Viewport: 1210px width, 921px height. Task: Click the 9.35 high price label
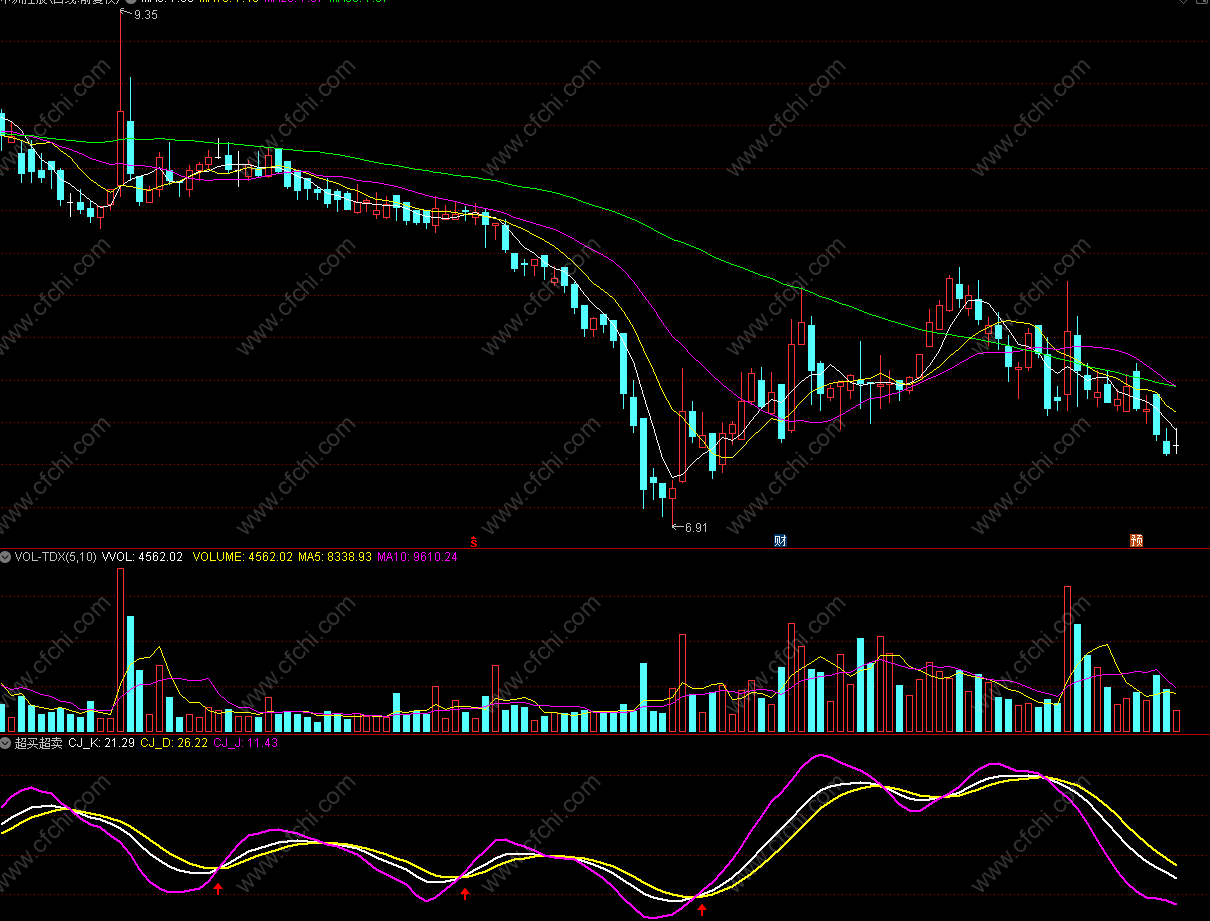tap(146, 15)
